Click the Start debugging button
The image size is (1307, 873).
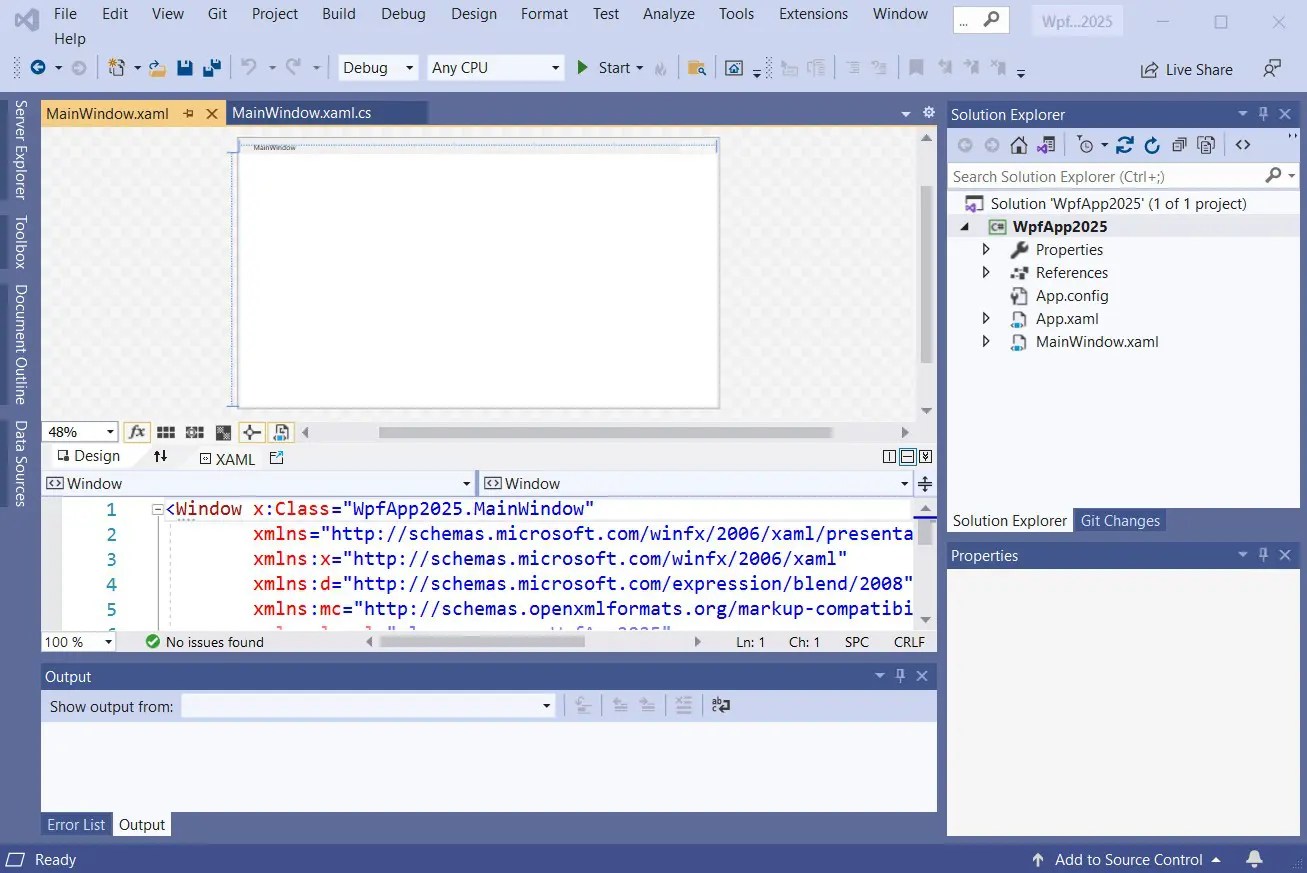coord(609,68)
